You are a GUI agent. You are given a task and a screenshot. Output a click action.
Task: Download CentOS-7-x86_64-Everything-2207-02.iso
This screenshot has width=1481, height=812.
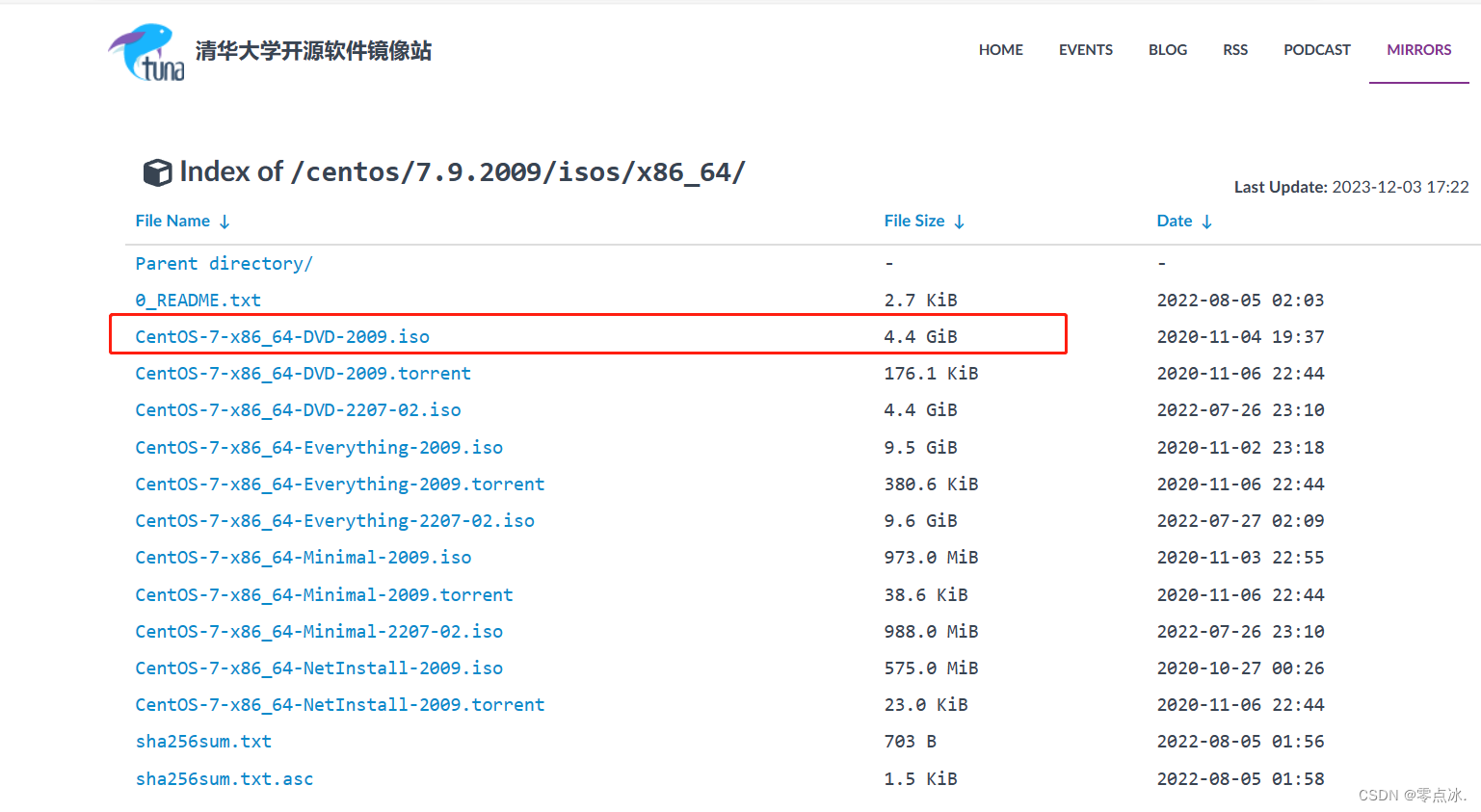[334, 521]
